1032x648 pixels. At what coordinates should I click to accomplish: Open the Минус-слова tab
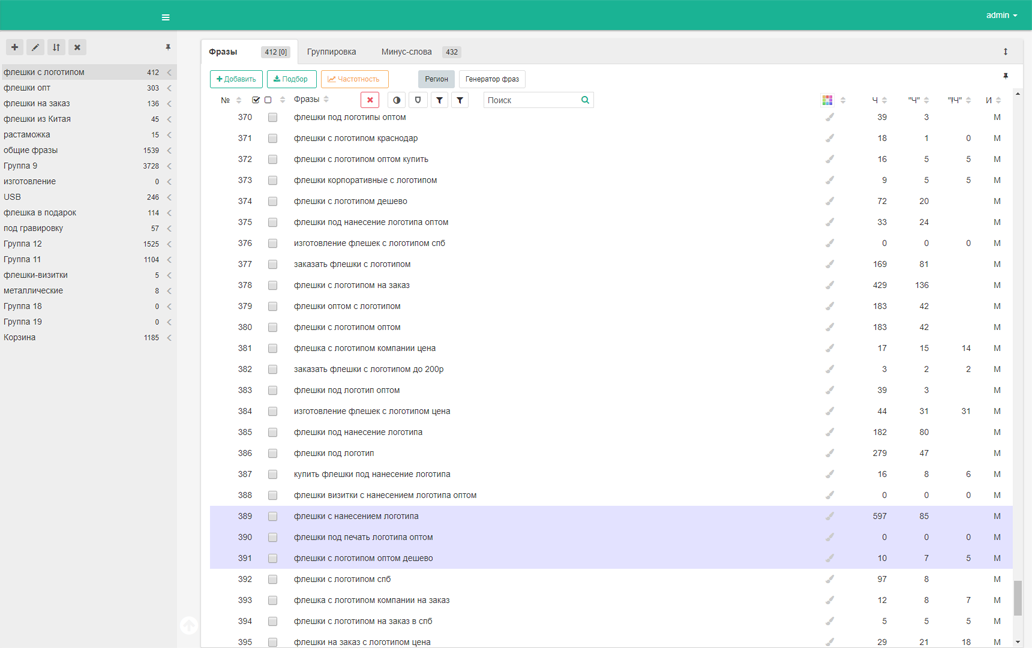[x=406, y=52]
